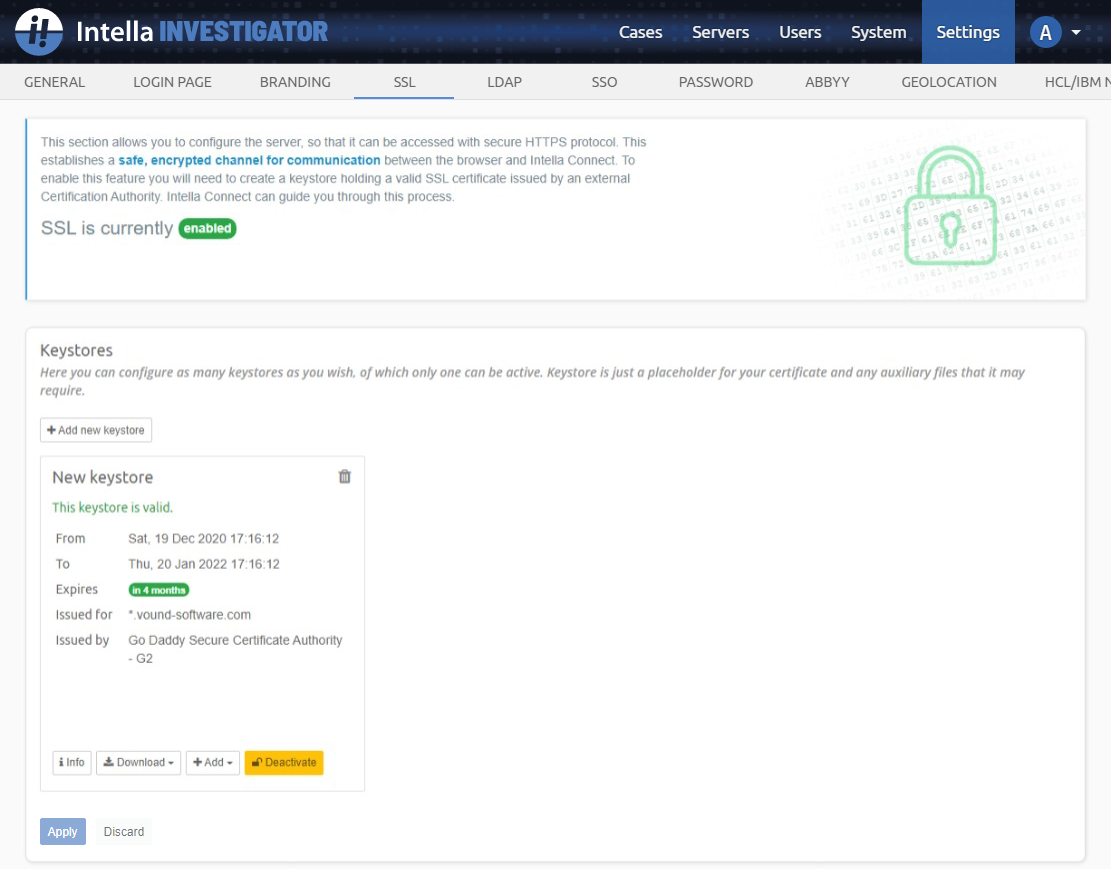
Task: Click the Intella Investigator logo icon
Action: 39,32
